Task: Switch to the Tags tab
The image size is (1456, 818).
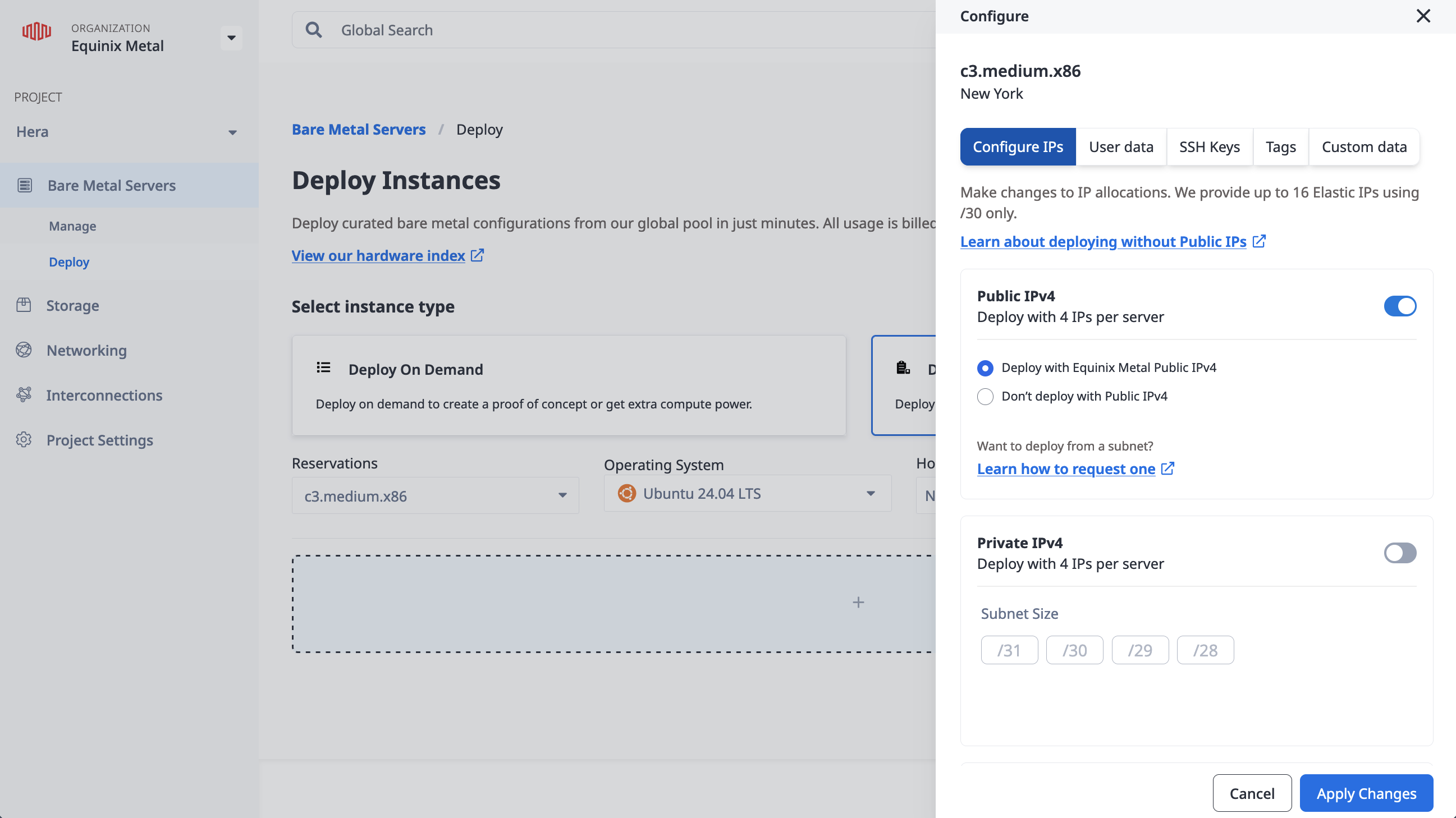Action: coord(1281,147)
